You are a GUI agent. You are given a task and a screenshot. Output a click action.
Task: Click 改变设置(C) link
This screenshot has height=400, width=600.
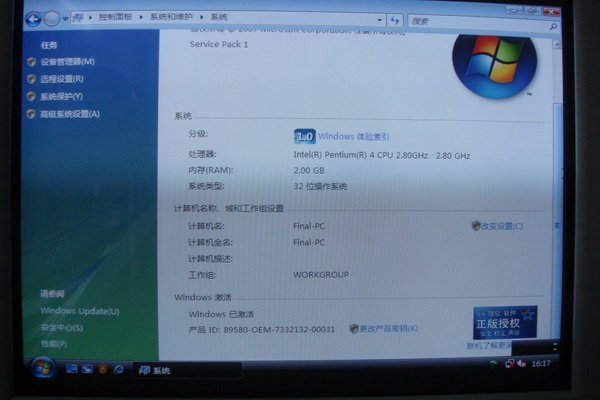[502, 226]
